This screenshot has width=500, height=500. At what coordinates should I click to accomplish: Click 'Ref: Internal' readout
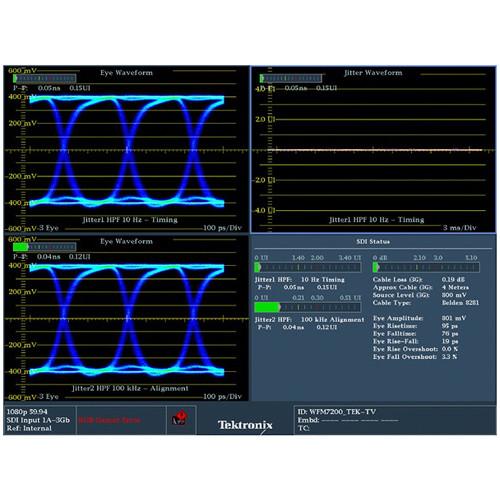tap(29, 428)
